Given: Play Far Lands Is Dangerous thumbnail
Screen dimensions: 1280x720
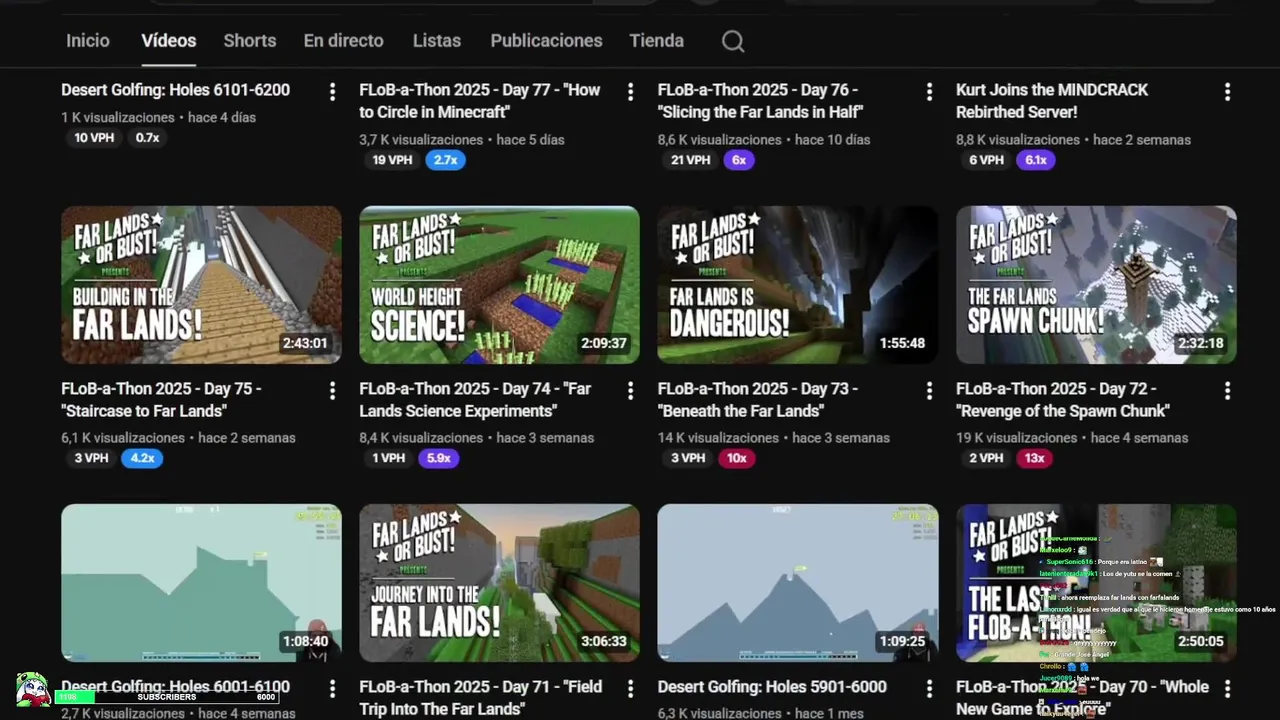Looking at the screenshot, I should [x=798, y=285].
